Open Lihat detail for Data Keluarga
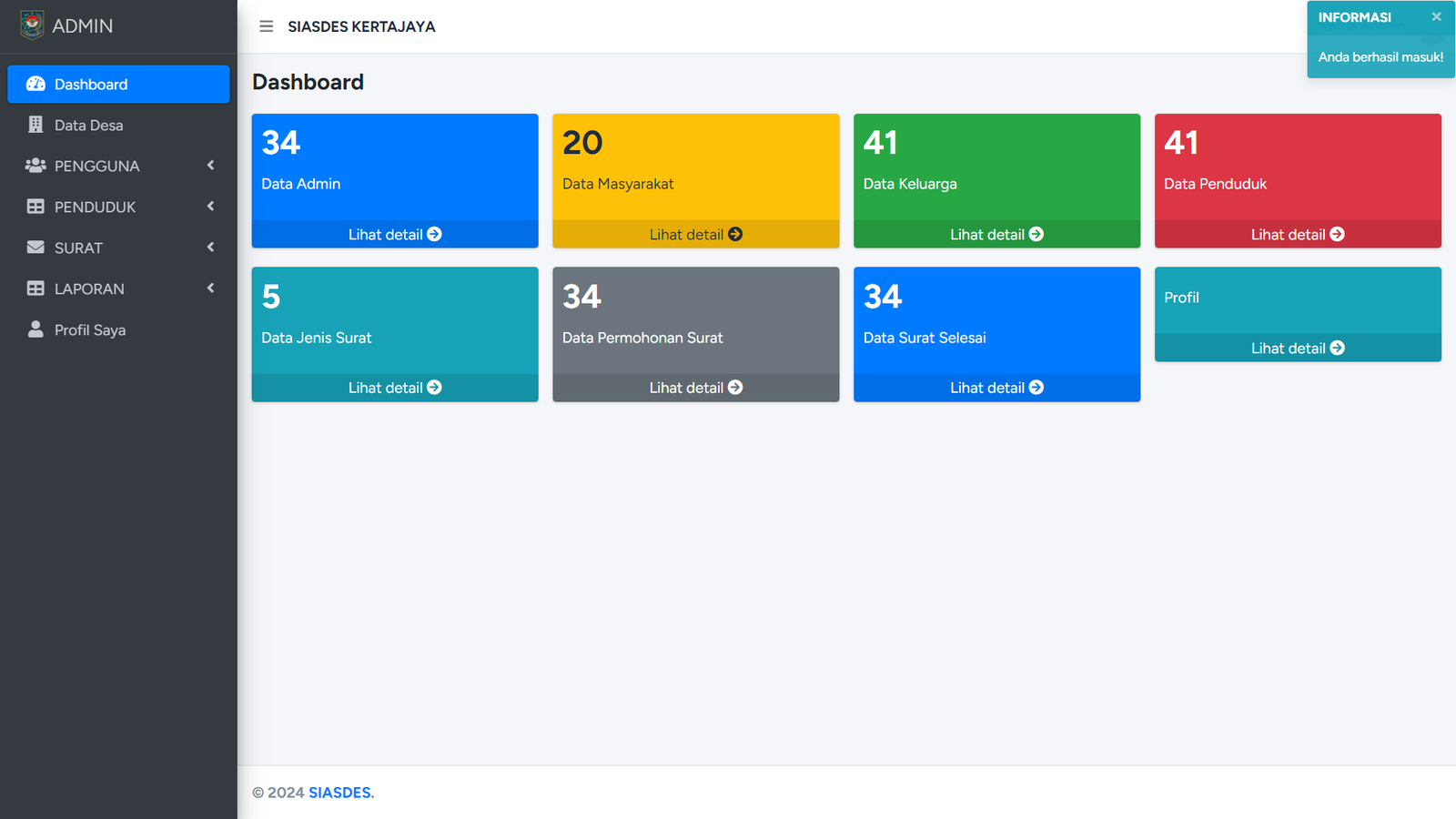 coord(996,234)
